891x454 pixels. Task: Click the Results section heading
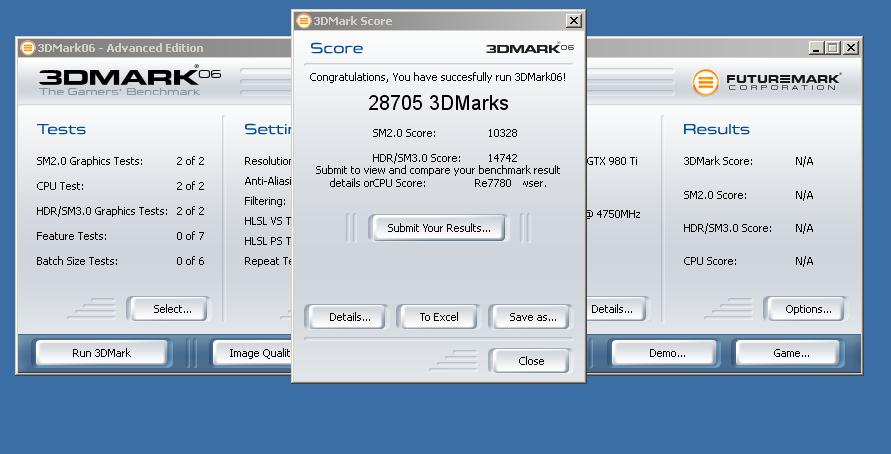[x=716, y=130]
